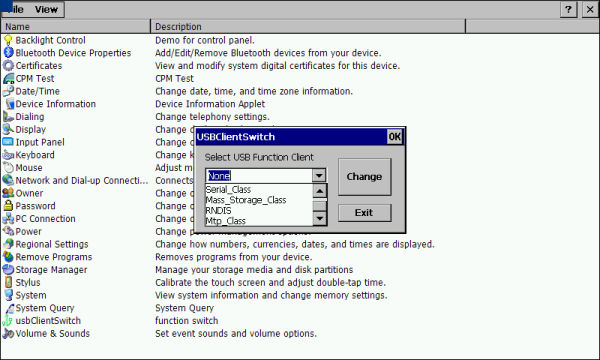Viewport: 600px width, 360px height.
Task: Select the Storage Manager name
Action: tap(51, 270)
